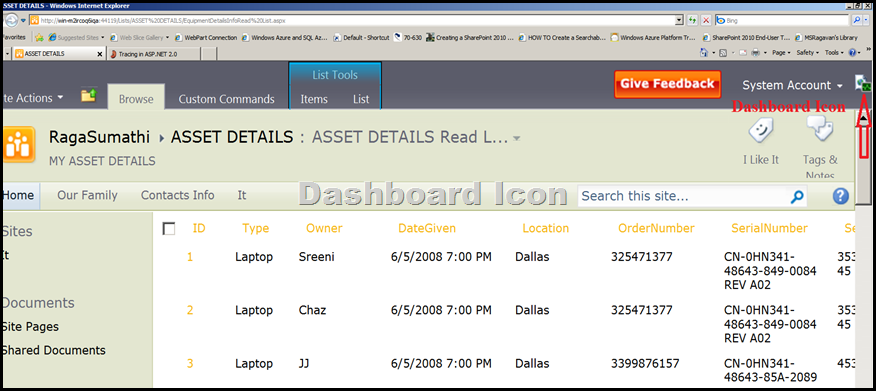Click the Developer Dashboard icon beside System Account

point(862,84)
